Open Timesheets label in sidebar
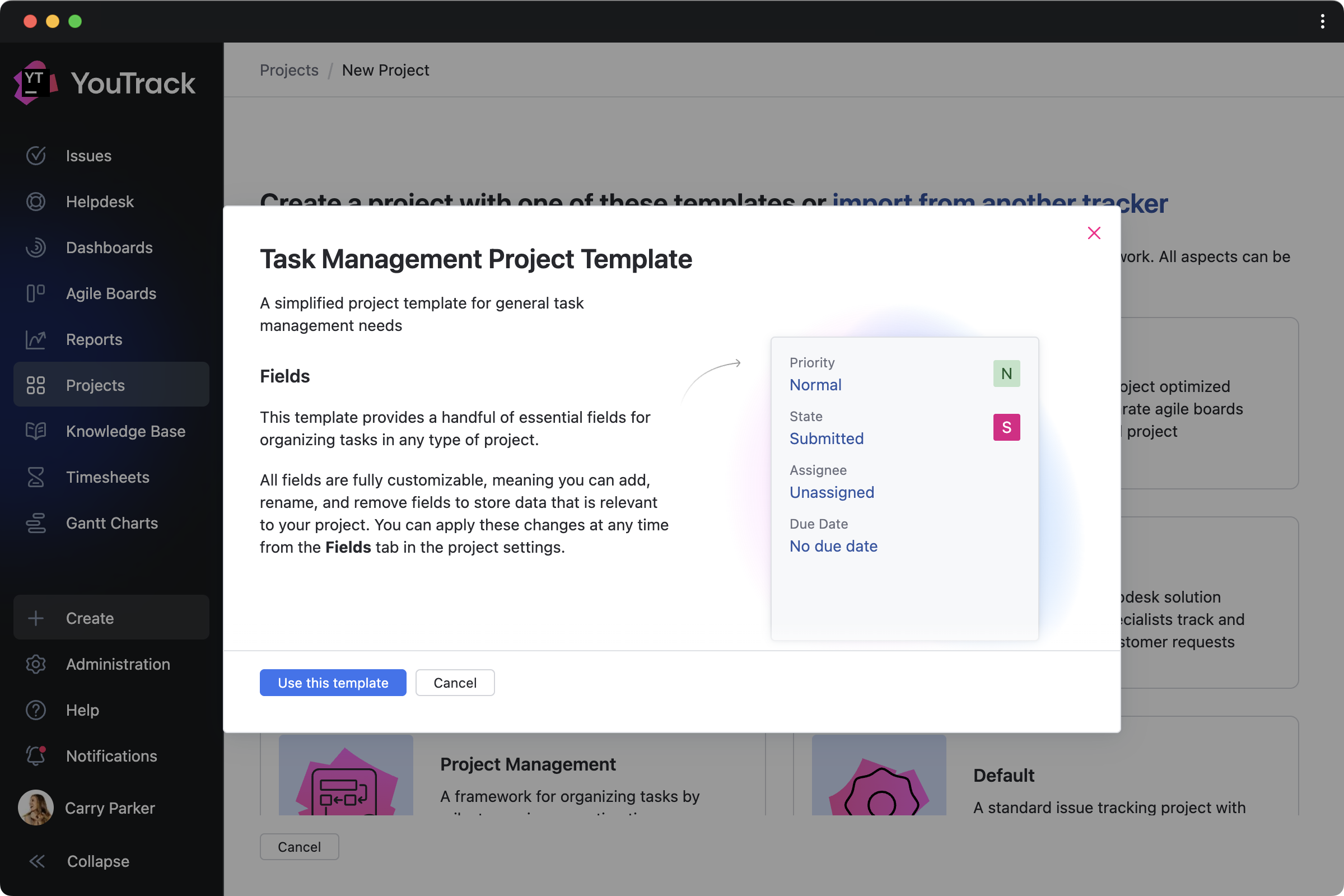The image size is (1344, 896). click(108, 477)
